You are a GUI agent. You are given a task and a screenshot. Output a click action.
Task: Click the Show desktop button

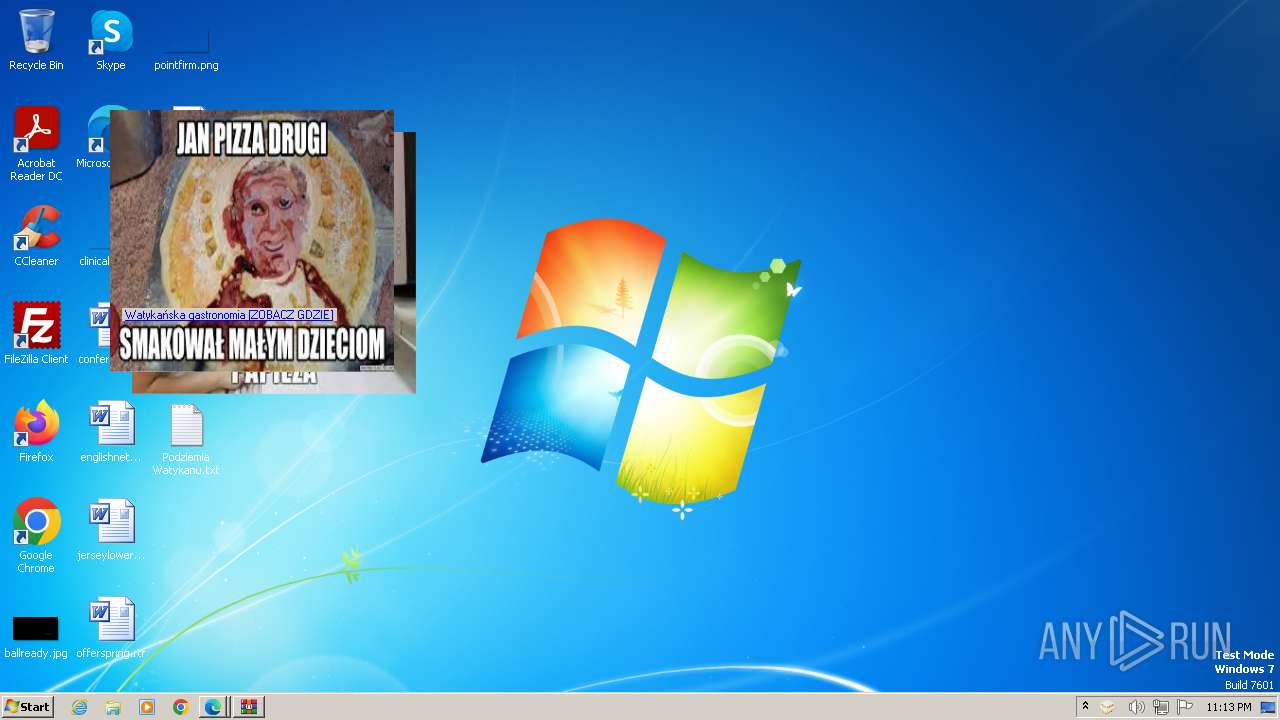click(x=1268, y=707)
